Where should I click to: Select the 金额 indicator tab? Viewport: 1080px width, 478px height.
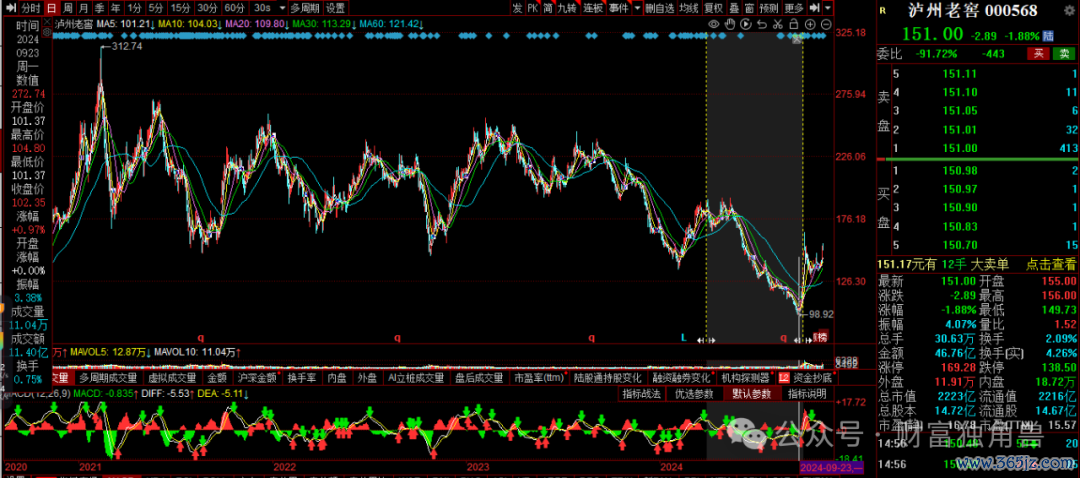[217, 377]
